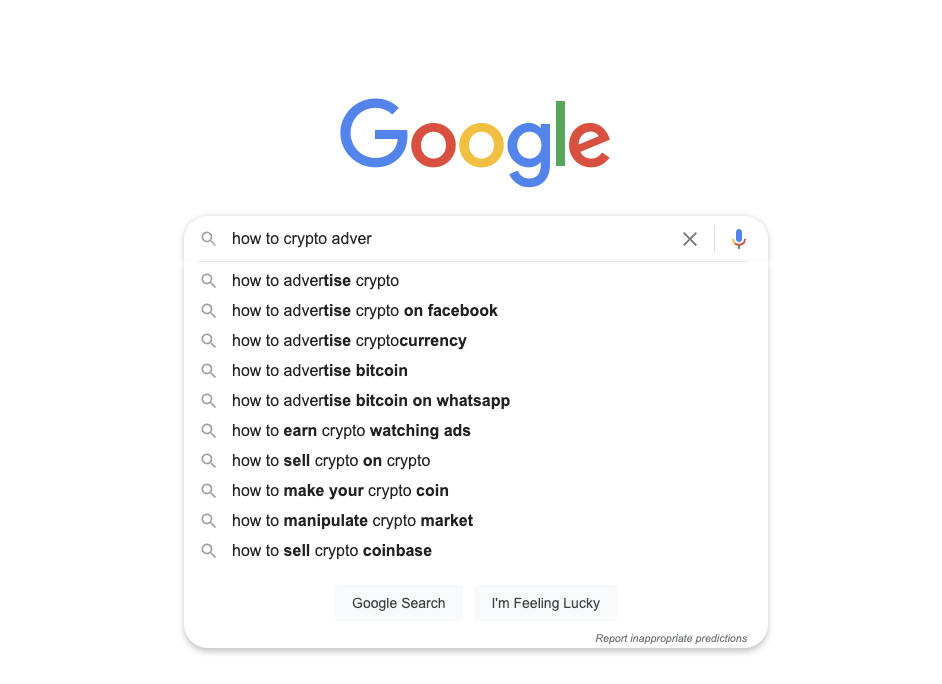Select the first suggestion 'how to advertise crypto'
This screenshot has width=942, height=684.
tap(315, 281)
